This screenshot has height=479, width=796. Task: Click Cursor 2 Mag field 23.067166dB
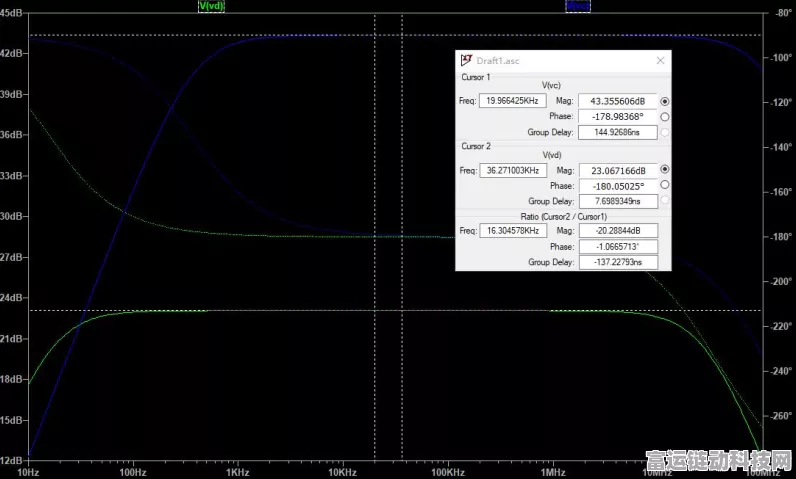pyautogui.click(x=618, y=170)
